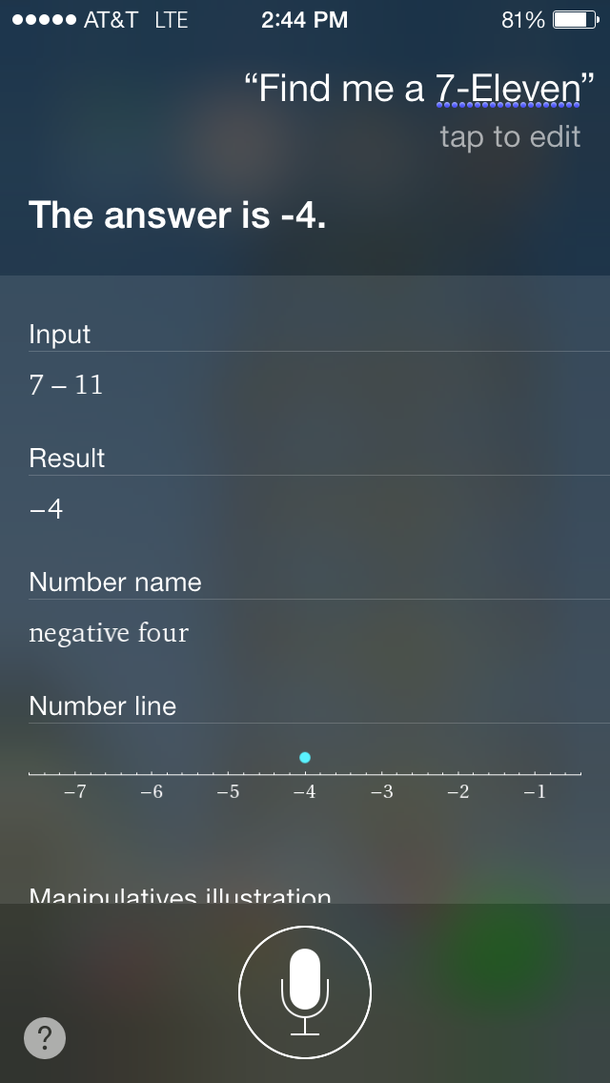Tap 'tap to edit' text
The height and width of the screenshot is (1083, 610).
click(x=511, y=137)
